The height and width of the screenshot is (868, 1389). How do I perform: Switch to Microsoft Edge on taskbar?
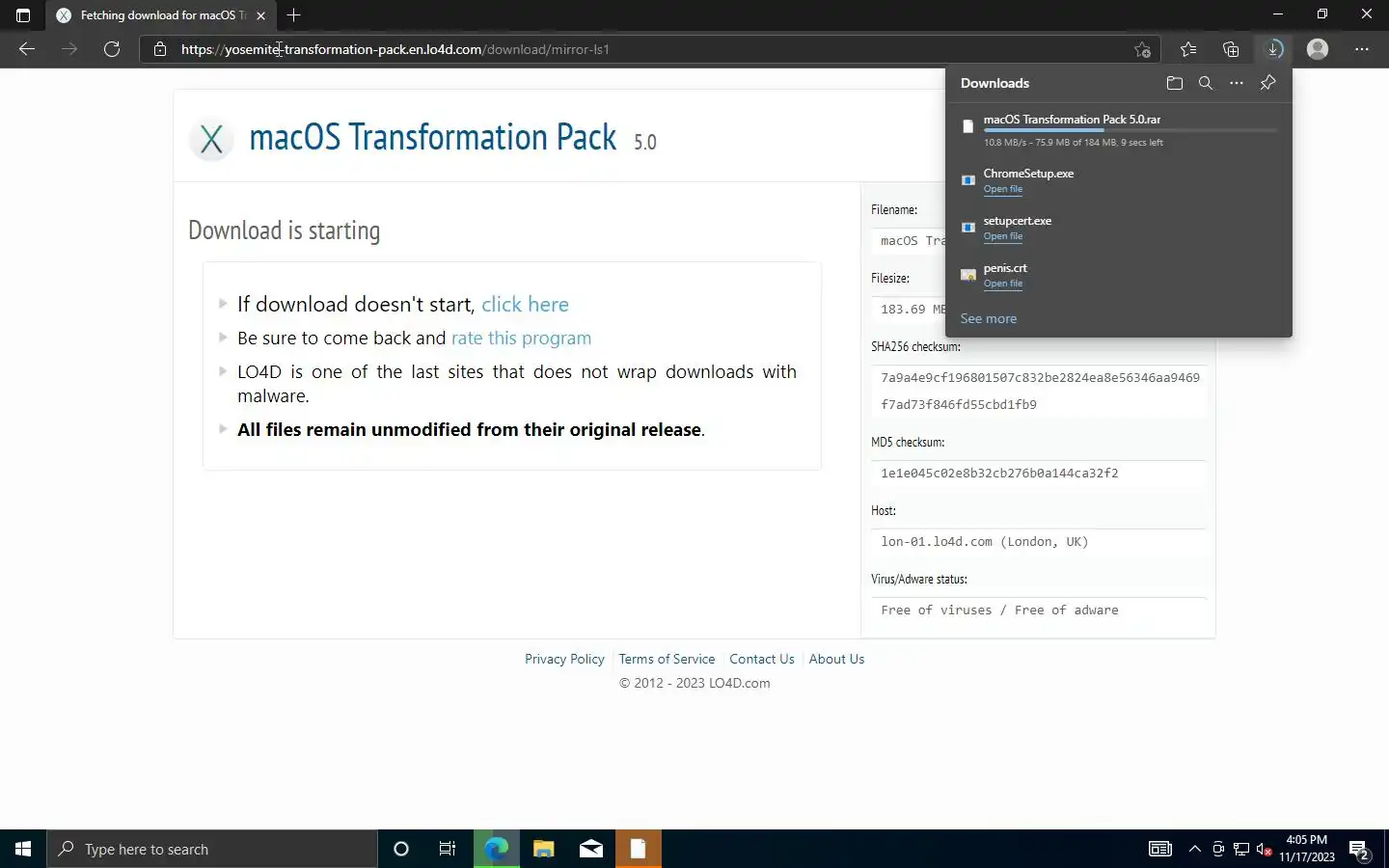(496, 849)
